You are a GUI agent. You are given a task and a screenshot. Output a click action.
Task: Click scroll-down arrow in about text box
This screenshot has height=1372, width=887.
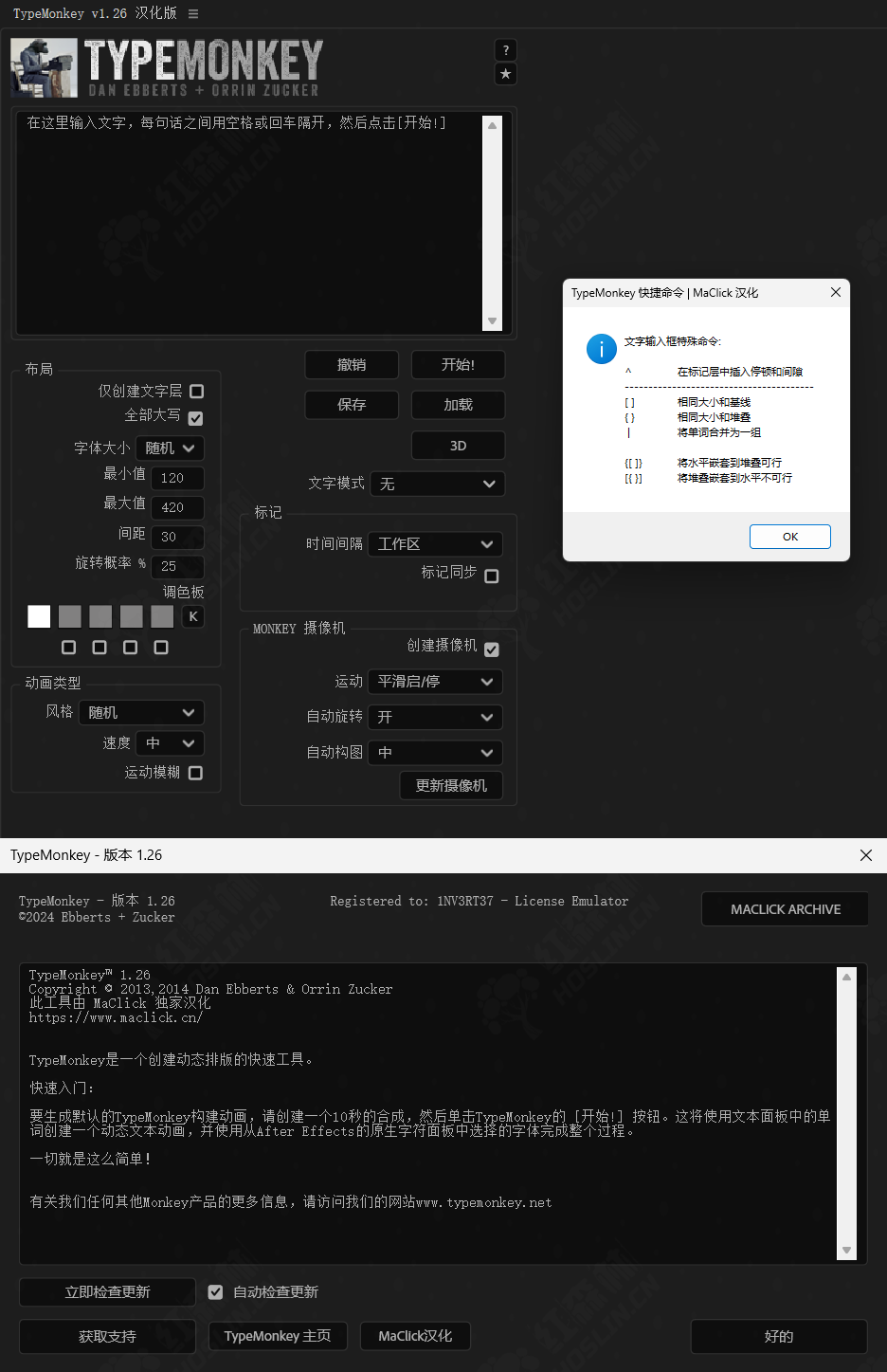click(847, 1250)
